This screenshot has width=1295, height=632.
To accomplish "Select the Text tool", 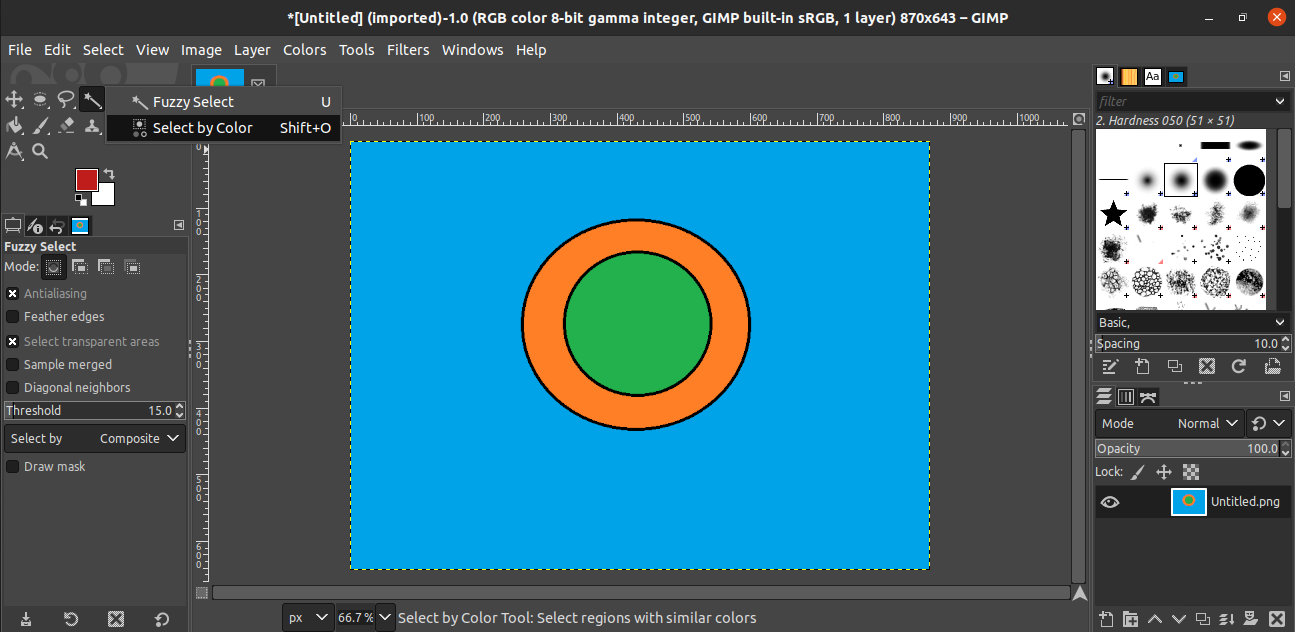I will (14, 151).
